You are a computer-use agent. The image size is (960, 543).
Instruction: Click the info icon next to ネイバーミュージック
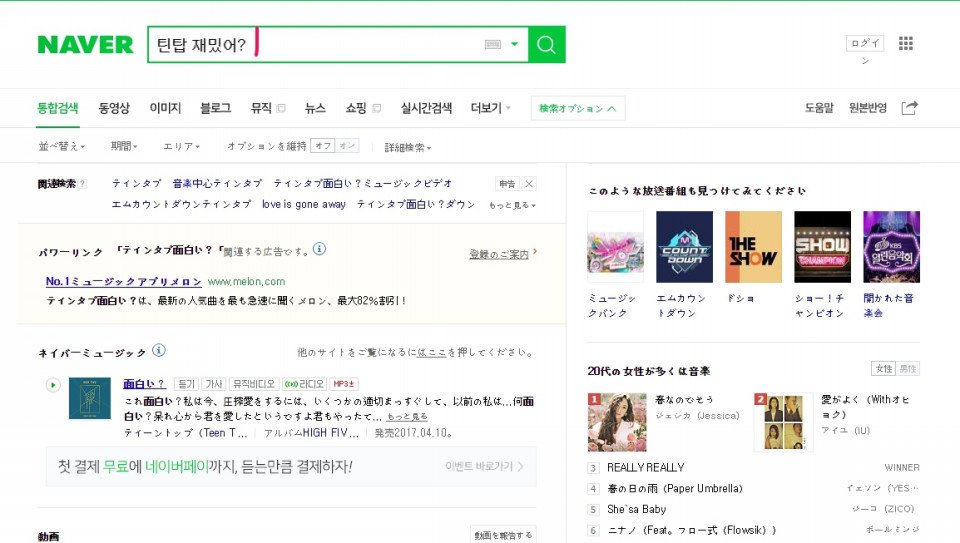click(x=159, y=351)
